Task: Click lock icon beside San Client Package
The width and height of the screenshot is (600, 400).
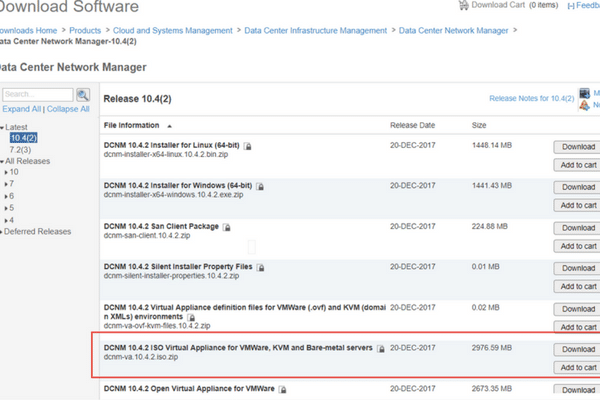Action: (227, 227)
